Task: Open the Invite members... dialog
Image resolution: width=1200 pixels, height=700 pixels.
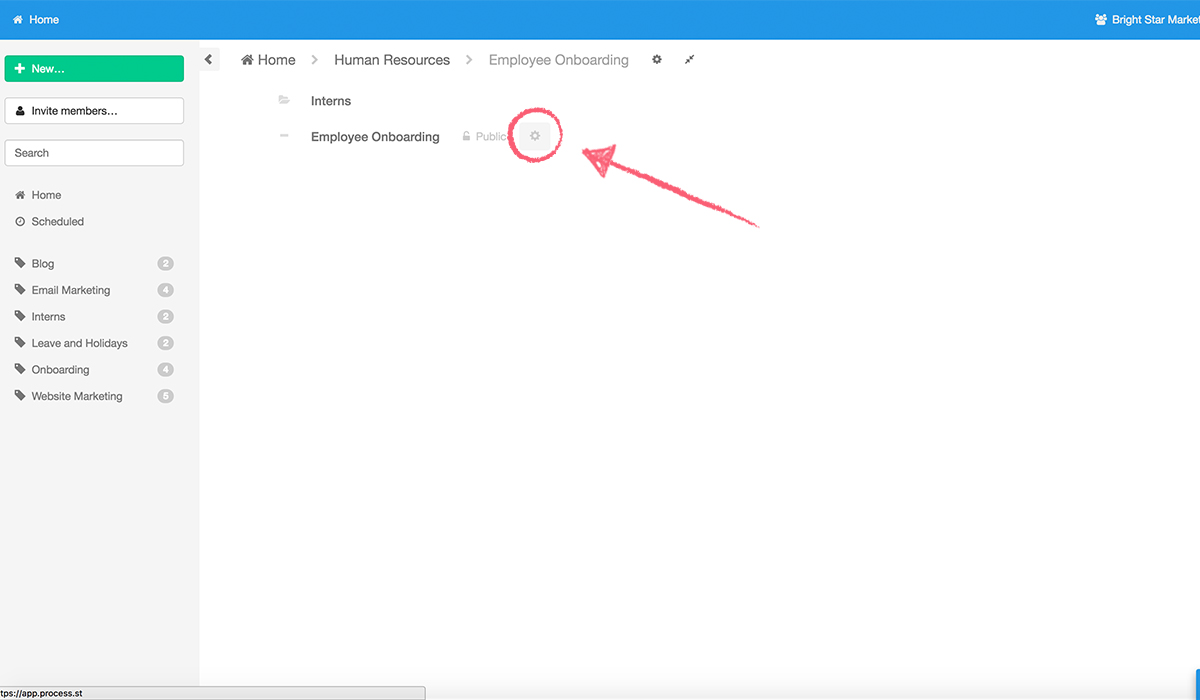Action: (94, 111)
